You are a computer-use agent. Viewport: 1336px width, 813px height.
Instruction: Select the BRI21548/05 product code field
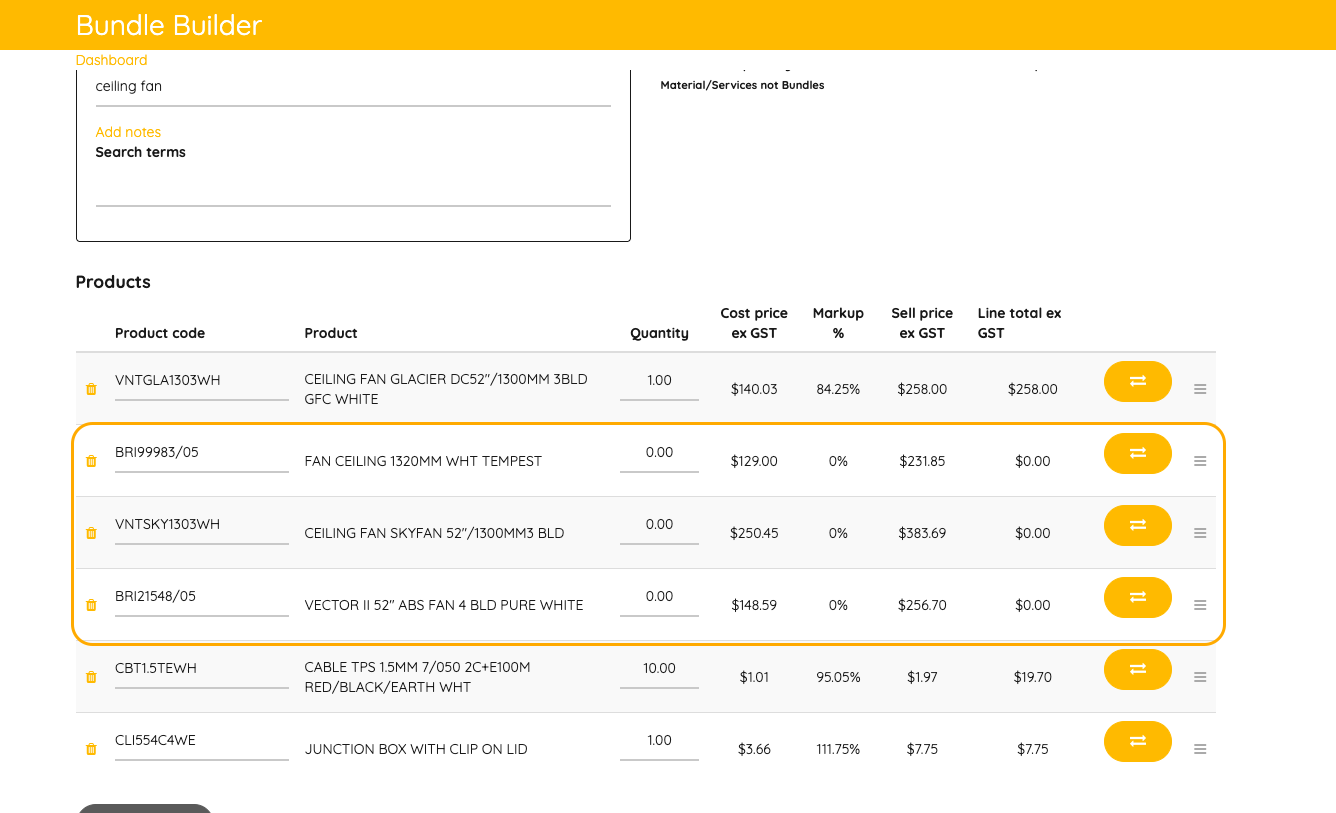click(x=201, y=596)
